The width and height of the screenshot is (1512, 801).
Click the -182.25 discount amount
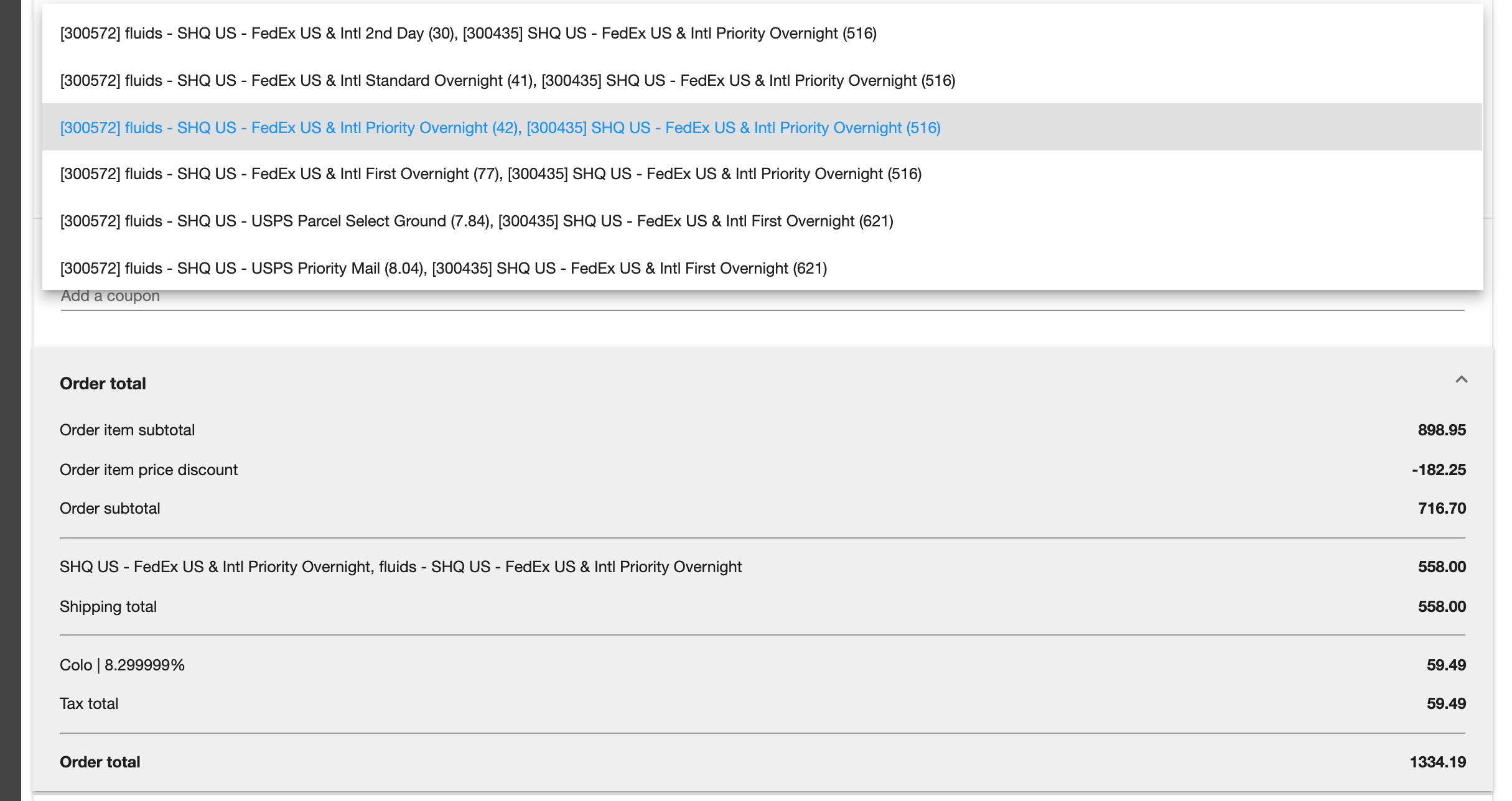pyautogui.click(x=1438, y=470)
